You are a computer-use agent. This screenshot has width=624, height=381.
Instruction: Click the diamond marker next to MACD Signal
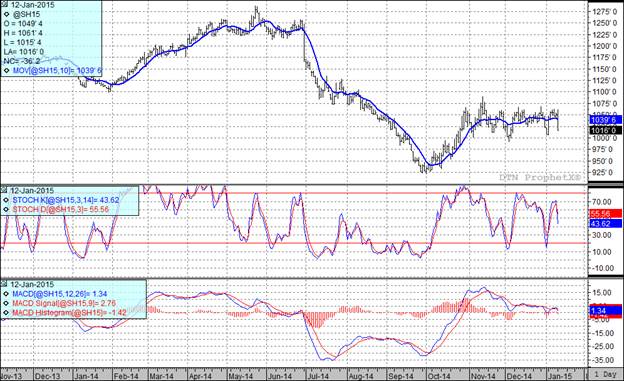(x=6, y=303)
